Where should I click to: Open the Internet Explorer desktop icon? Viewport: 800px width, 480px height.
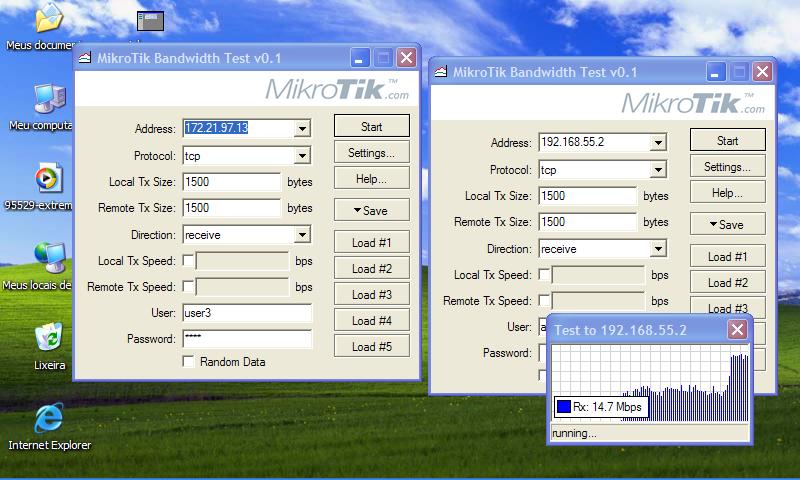pos(48,420)
